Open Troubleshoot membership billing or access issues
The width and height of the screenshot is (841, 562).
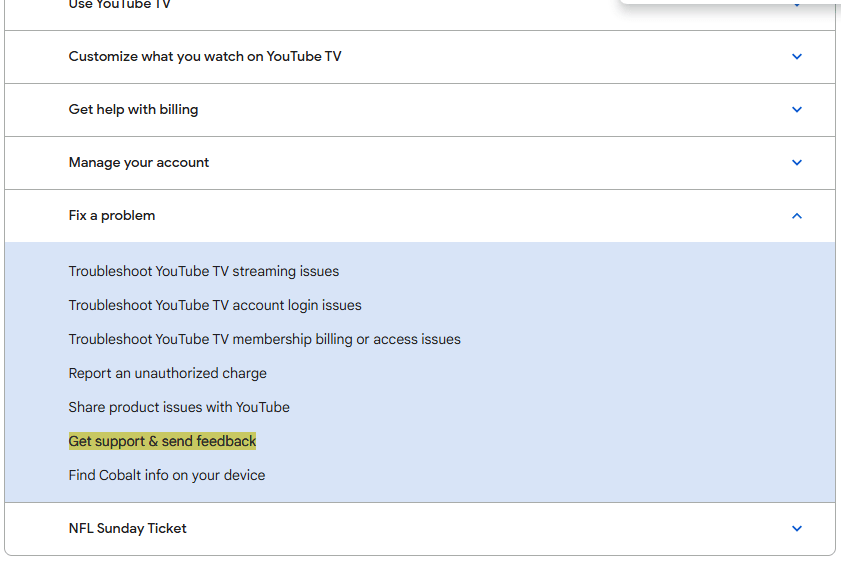tap(264, 339)
